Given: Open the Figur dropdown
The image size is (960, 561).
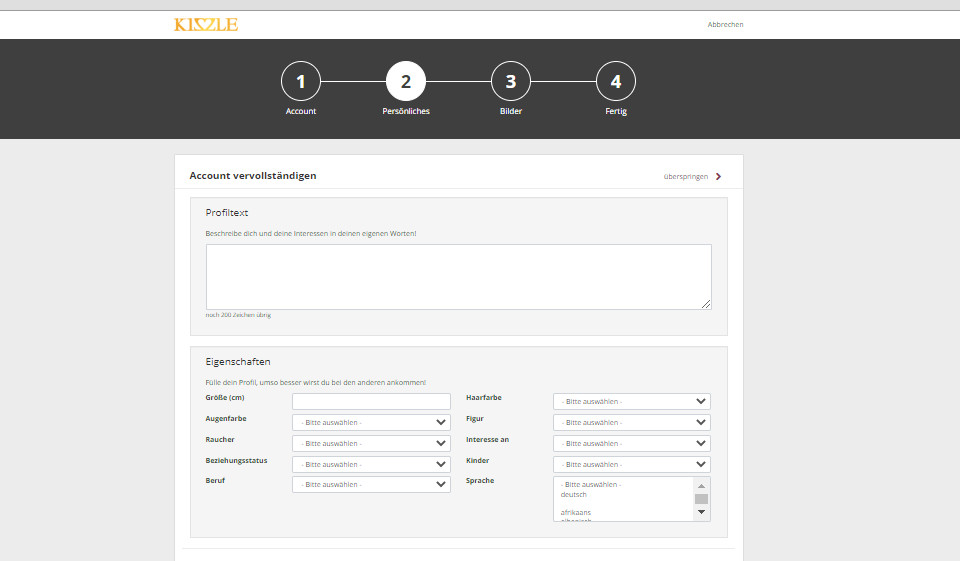Looking at the screenshot, I should [632, 422].
